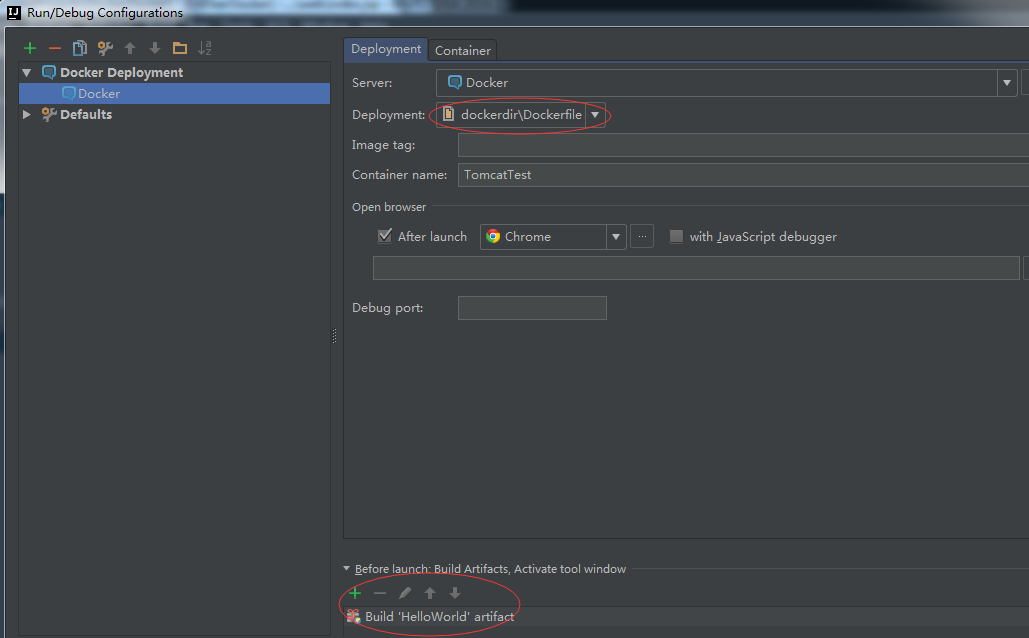Viewport: 1029px width, 638px height.
Task: Edit the before launch task with pencil icon
Action: coord(405,593)
